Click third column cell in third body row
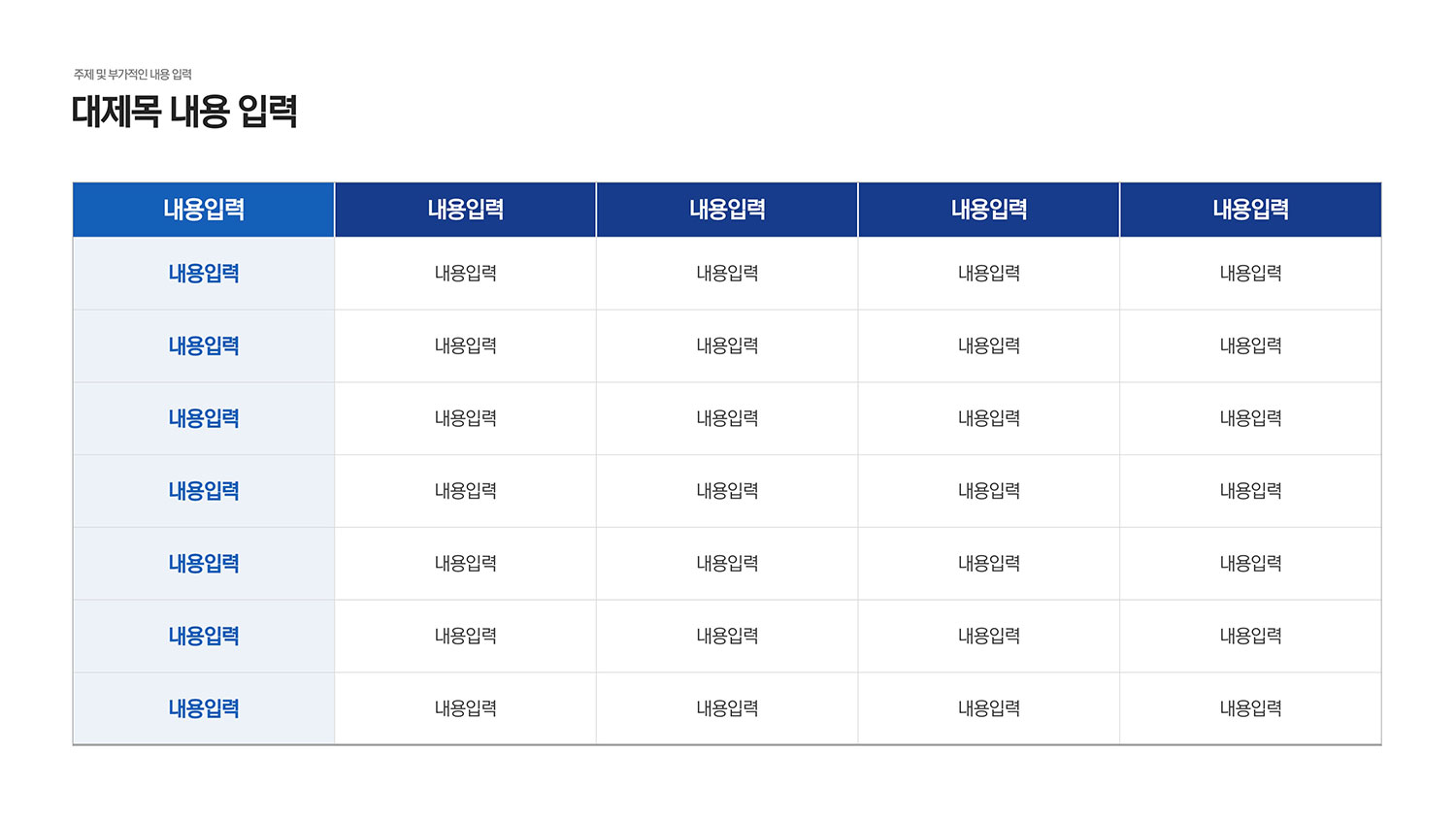The width and height of the screenshot is (1456, 819). [x=727, y=418]
